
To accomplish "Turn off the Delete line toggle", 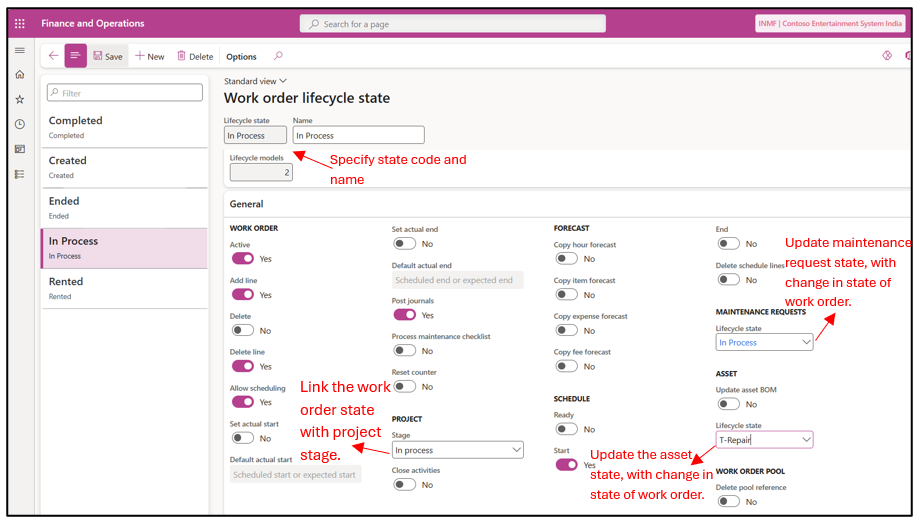I will pyautogui.click(x=243, y=366).
